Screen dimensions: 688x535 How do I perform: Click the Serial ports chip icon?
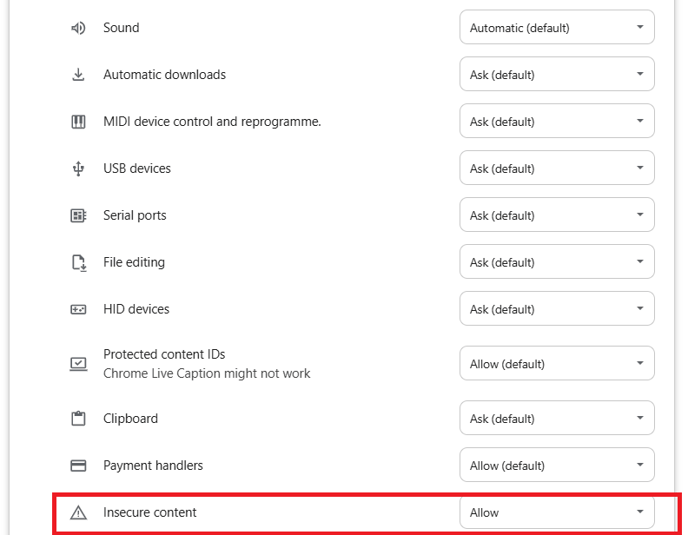(78, 215)
